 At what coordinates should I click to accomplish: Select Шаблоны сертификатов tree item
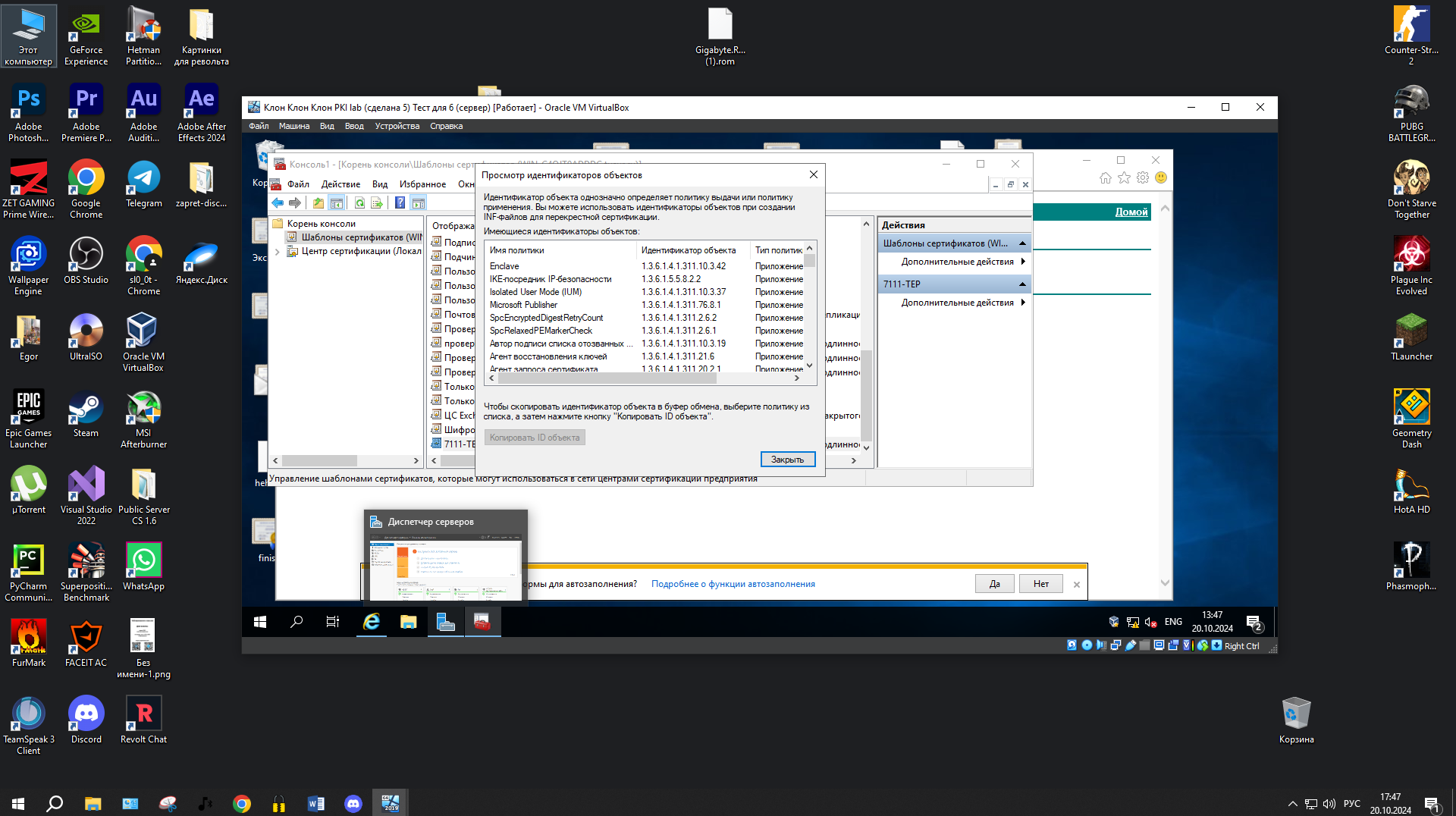point(354,237)
